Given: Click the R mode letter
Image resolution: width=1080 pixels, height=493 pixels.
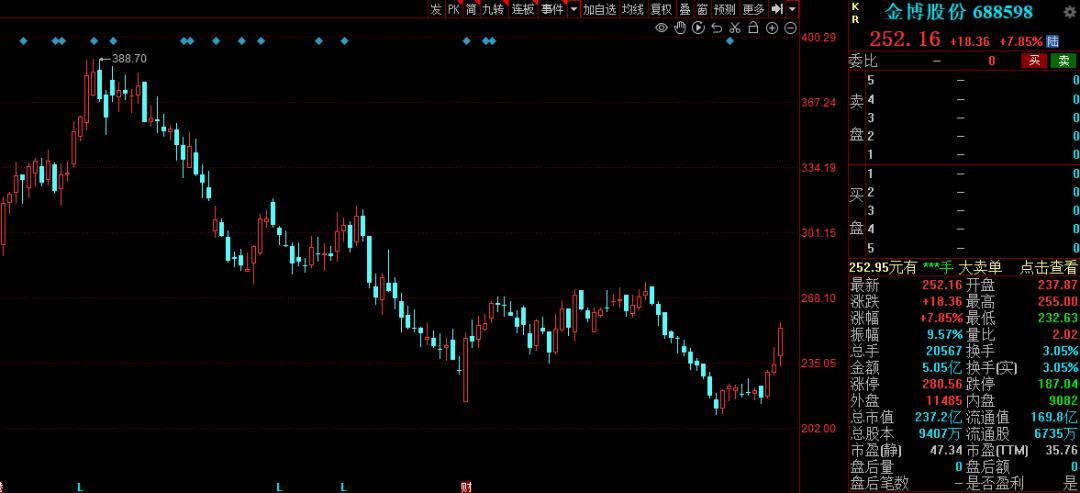Looking at the screenshot, I should pyautogui.click(x=855, y=19).
